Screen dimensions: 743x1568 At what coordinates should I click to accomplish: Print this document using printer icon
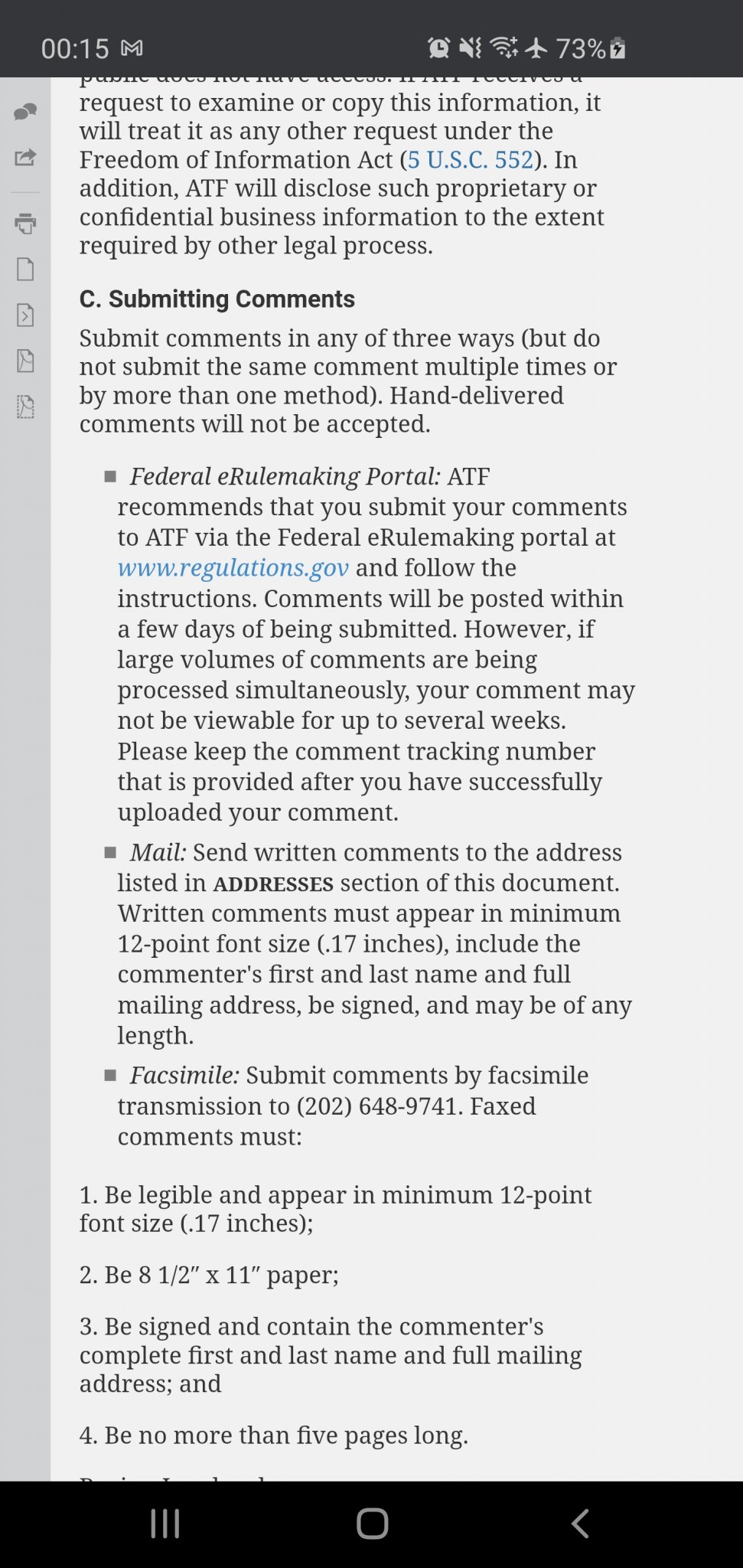(25, 224)
